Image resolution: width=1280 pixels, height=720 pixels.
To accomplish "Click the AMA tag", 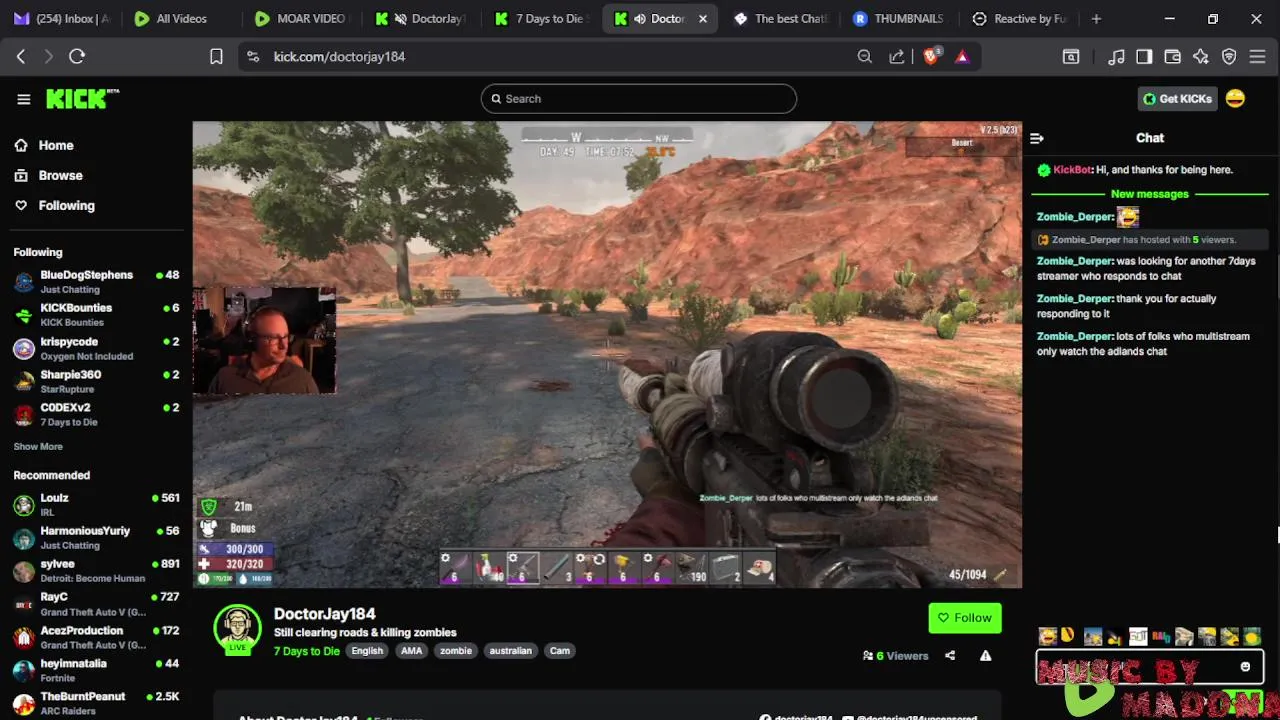I will point(411,651).
